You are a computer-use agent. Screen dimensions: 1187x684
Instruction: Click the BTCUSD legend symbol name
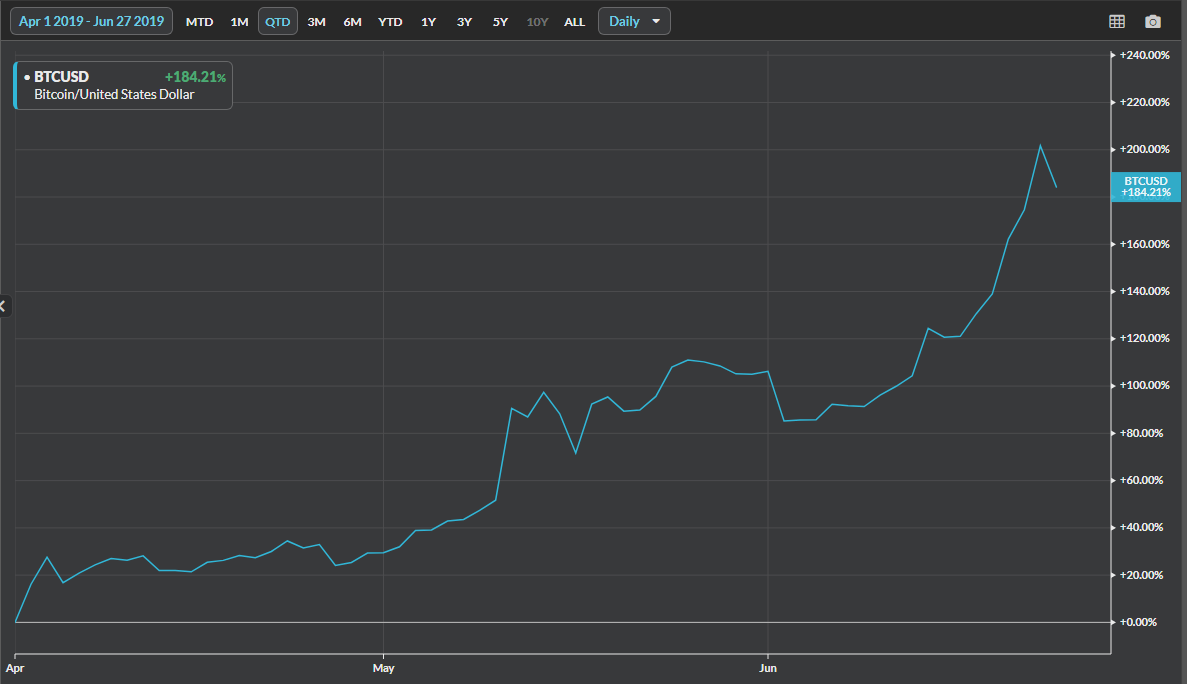[61, 77]
